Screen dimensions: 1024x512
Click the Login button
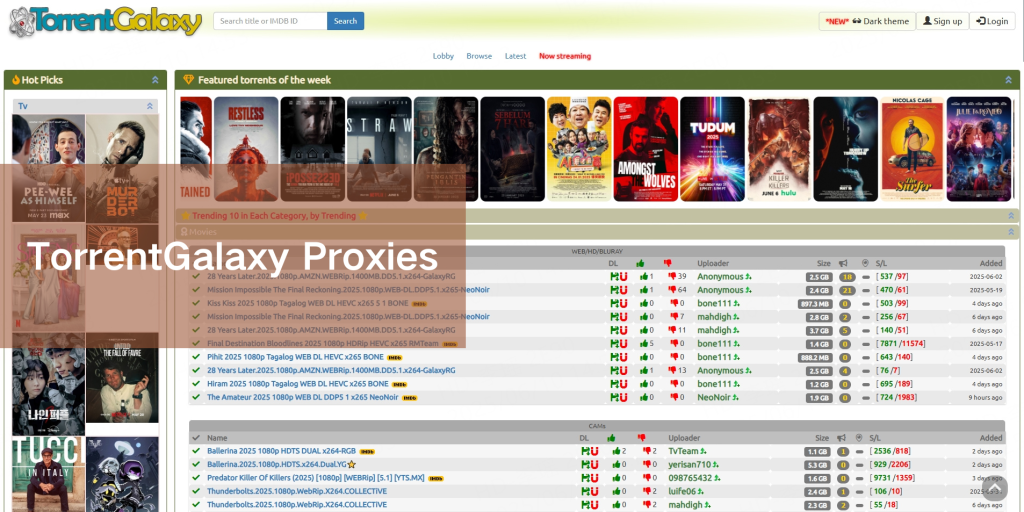click(x=993, y=21)
